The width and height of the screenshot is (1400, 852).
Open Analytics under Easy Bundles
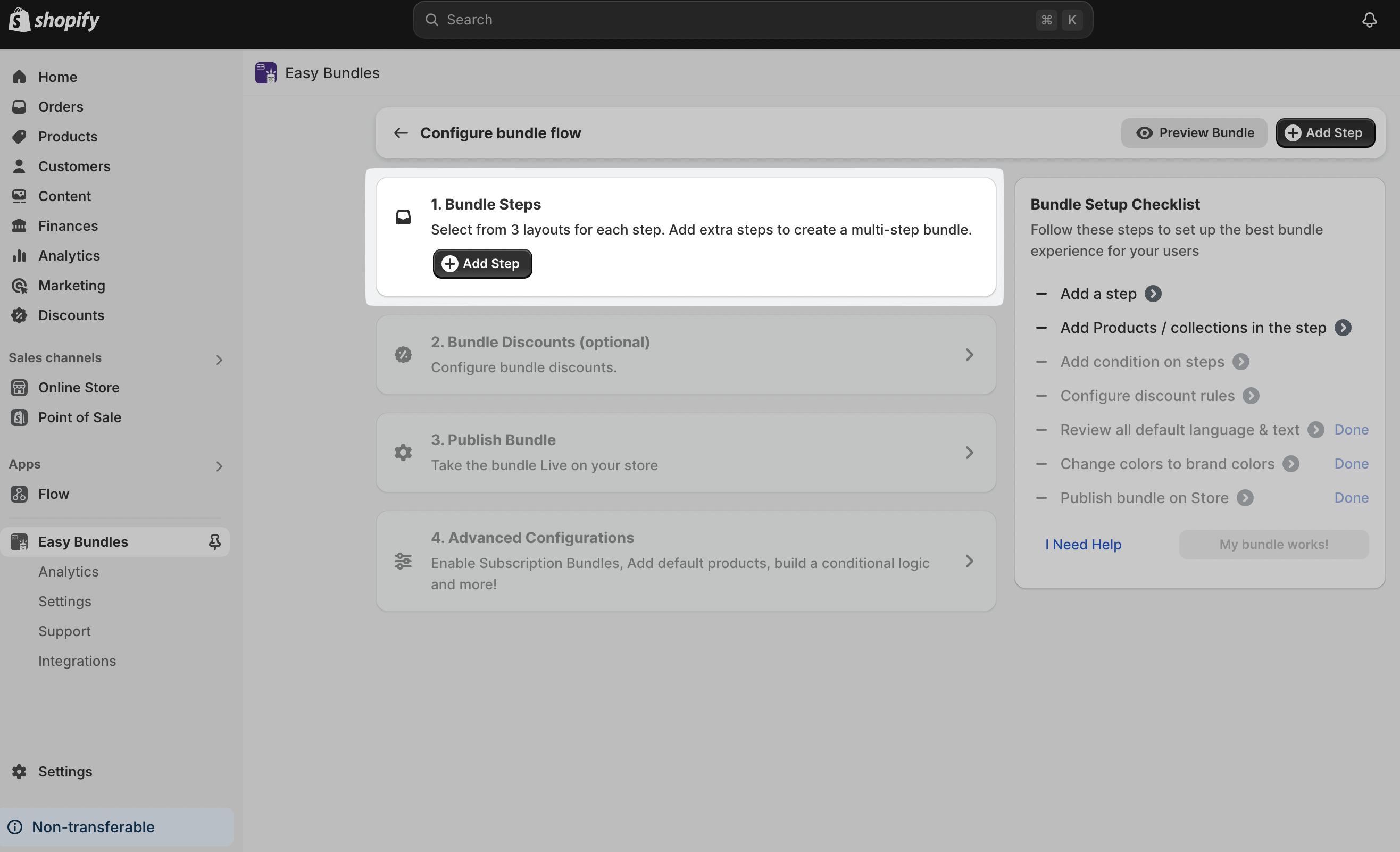[x=68, y=571]
